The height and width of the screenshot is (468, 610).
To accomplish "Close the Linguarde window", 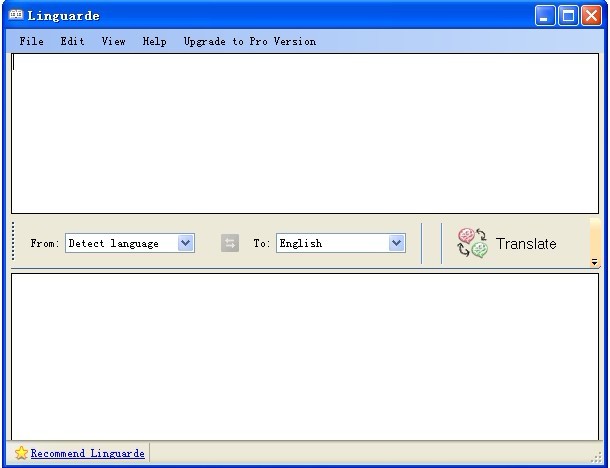I will pyautogui.click(x=591, y=16).
